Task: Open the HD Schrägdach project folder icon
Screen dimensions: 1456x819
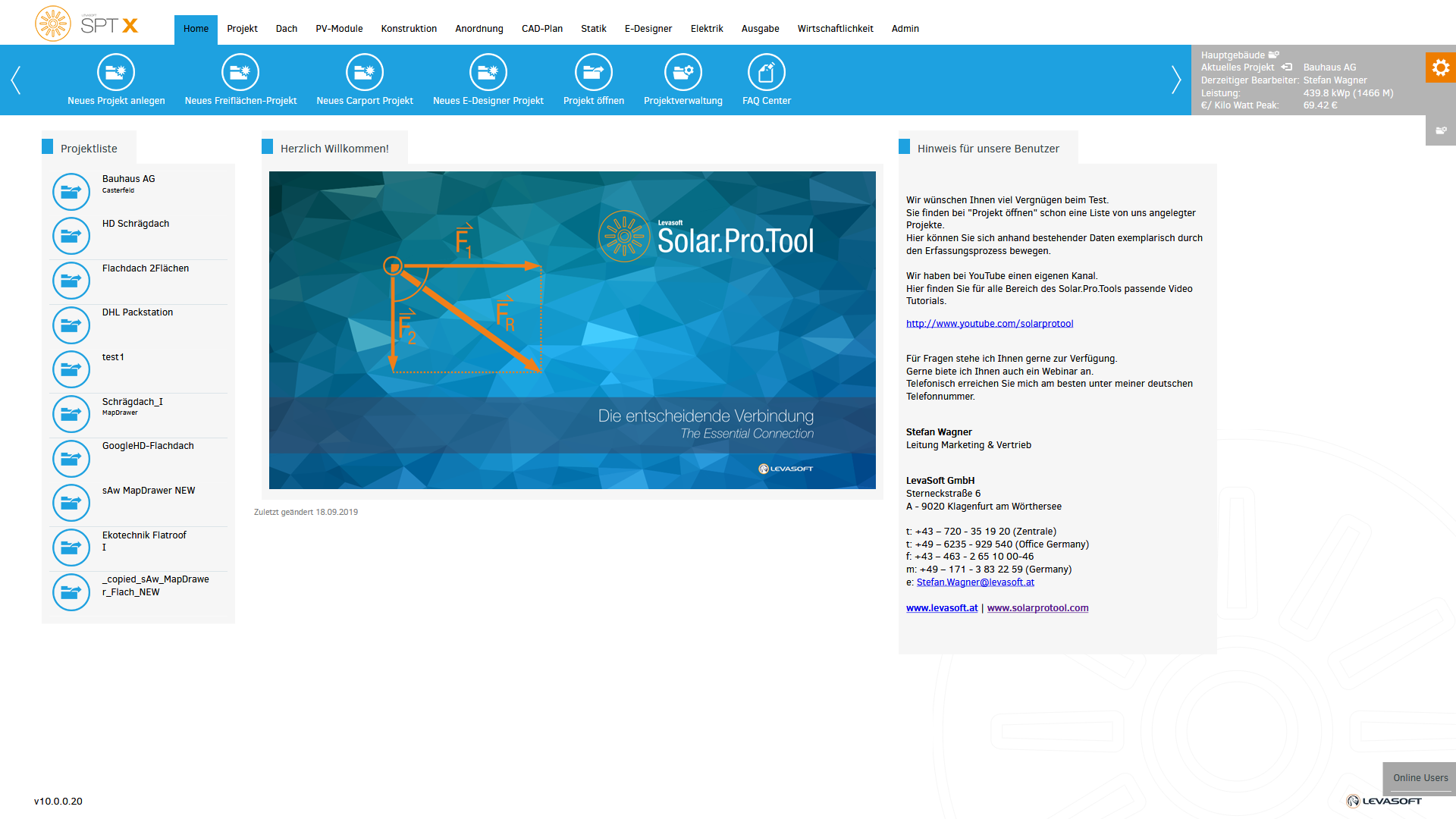Action: (71, 236)
